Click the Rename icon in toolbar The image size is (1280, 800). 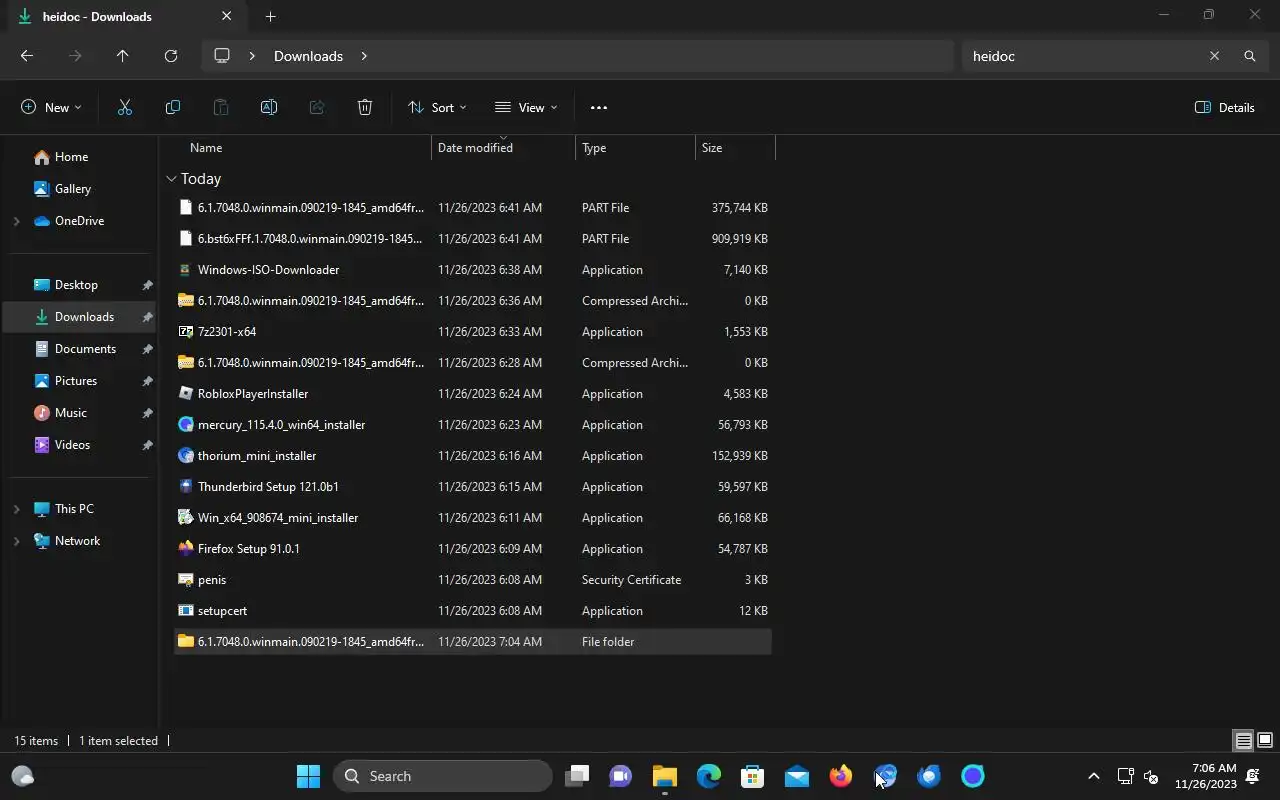click(268, 107)
